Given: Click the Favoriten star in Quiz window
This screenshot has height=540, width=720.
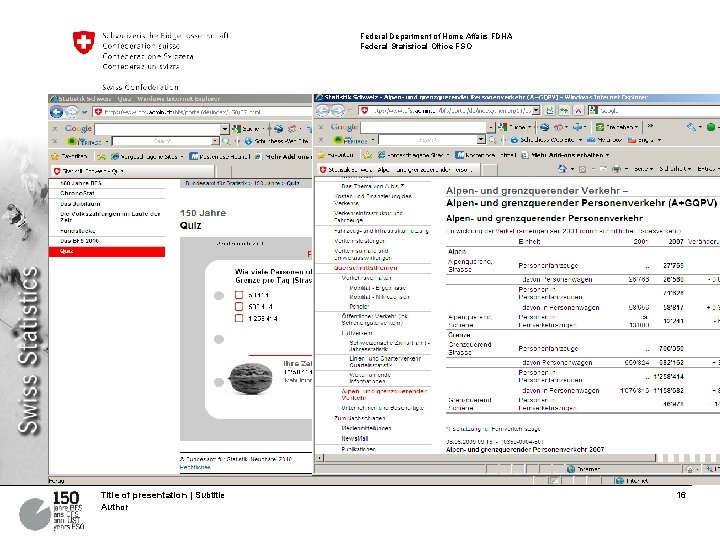Looking at the screenshot, I should pos(55,157).
